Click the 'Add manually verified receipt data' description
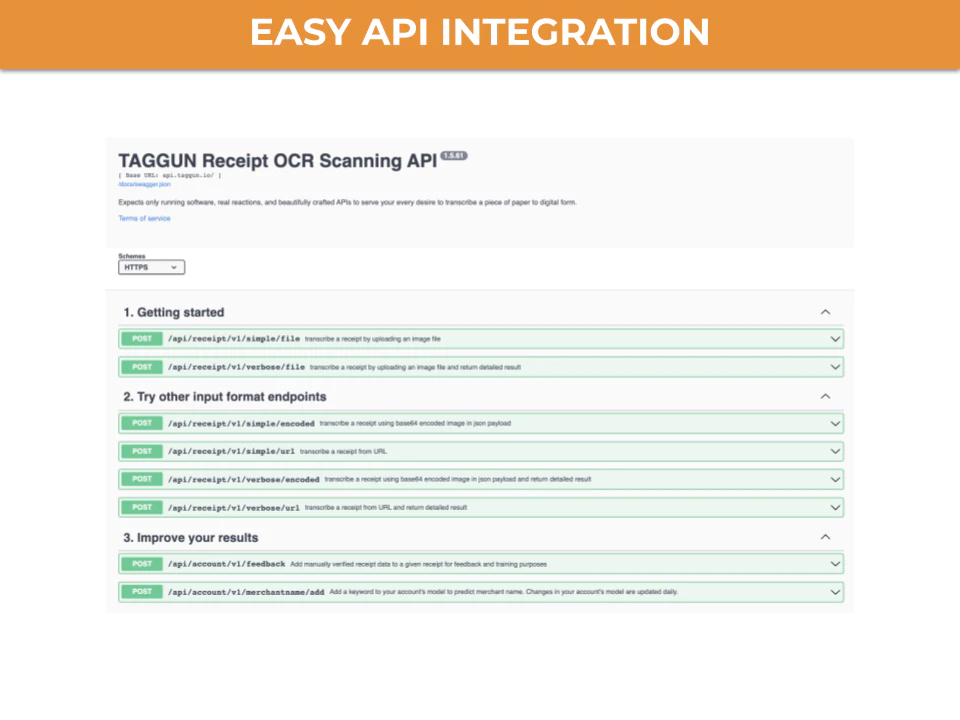The height and width of the screenshot is (720, 960). point(419,564)
